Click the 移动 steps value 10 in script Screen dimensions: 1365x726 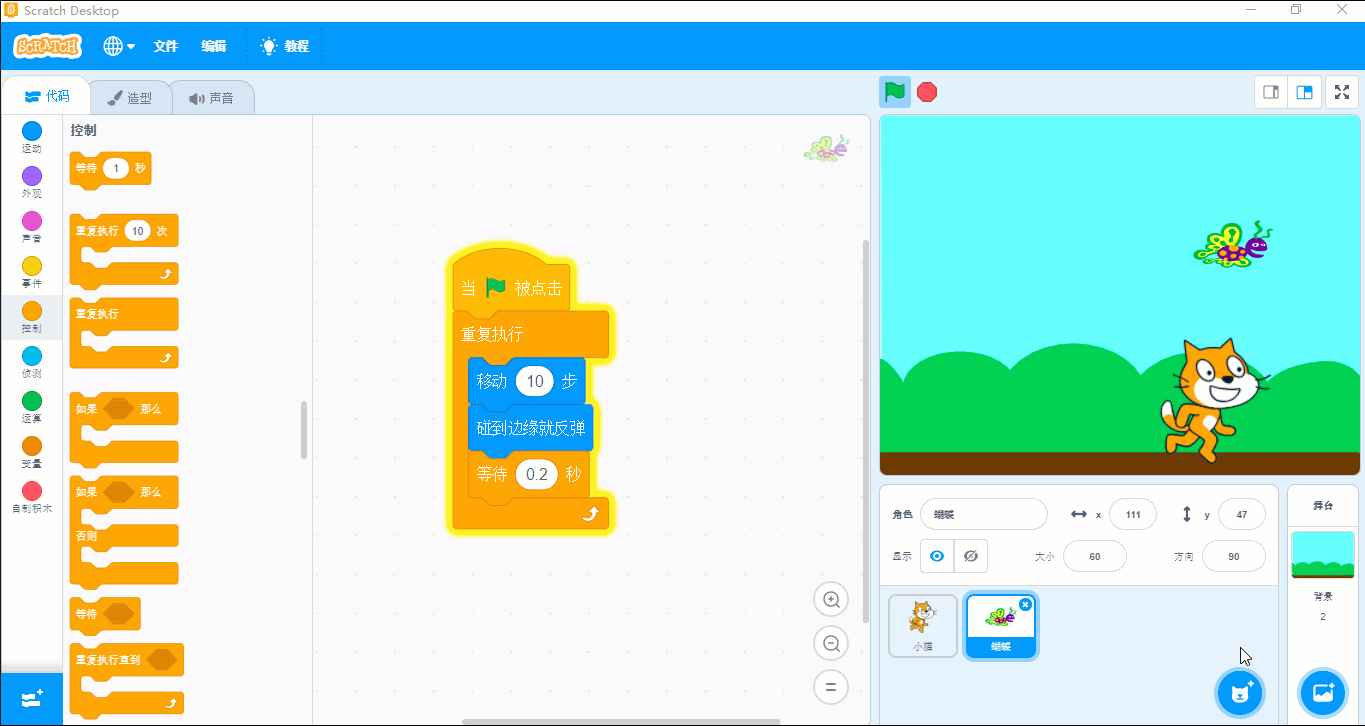click(x=535, y=381)
